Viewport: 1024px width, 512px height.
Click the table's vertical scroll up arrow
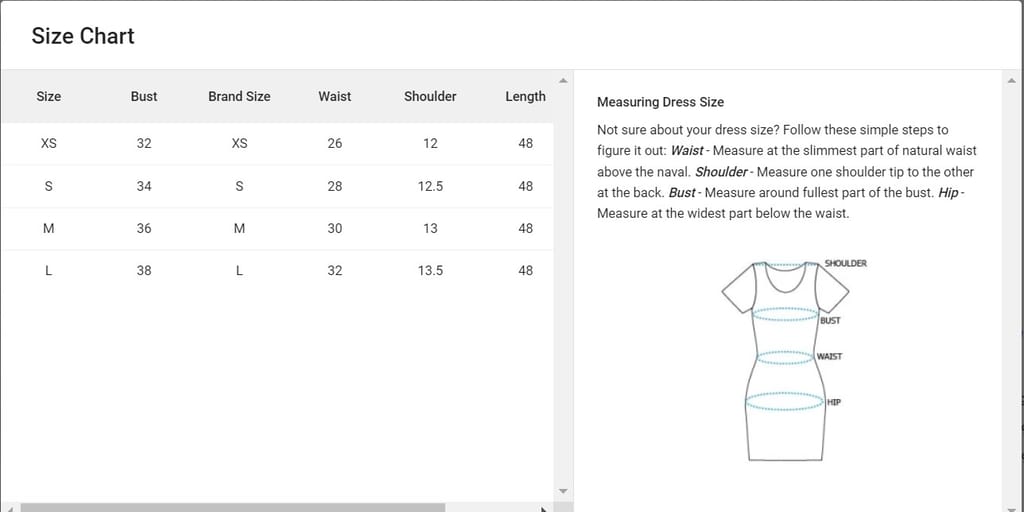[x=563, y=80]
